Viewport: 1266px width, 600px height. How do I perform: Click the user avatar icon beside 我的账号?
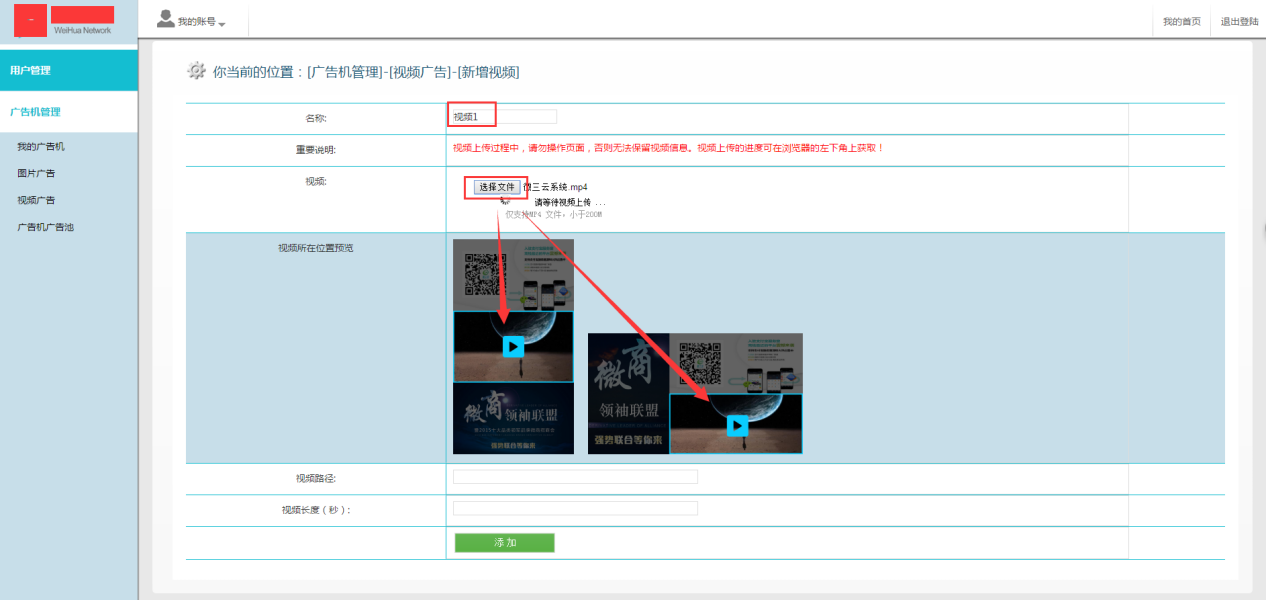tap(166, 19)
